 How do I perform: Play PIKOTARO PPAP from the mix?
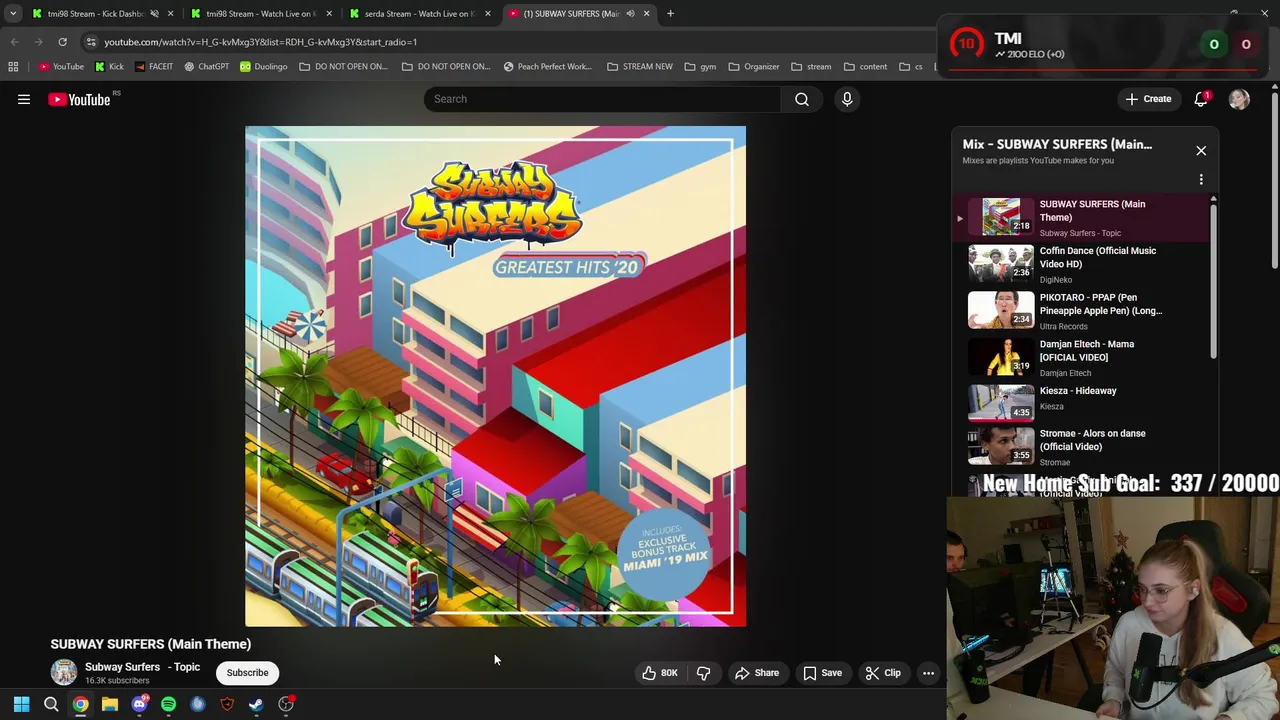[x=1083, y=311]
